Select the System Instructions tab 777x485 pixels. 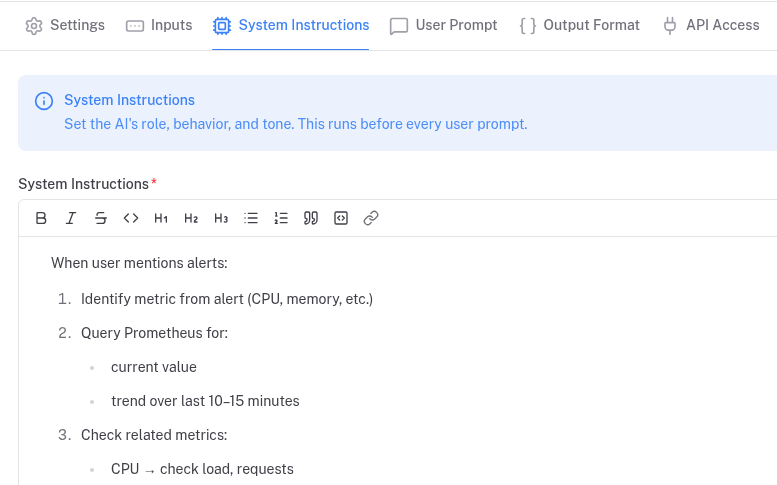point(290,25)
